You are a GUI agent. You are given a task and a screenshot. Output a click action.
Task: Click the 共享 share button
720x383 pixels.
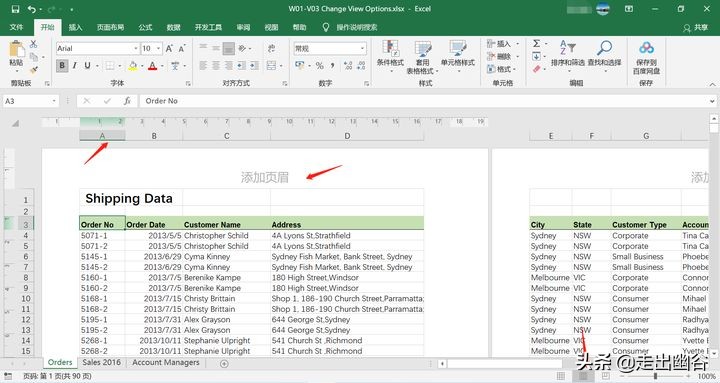click(x=696, y=28)
